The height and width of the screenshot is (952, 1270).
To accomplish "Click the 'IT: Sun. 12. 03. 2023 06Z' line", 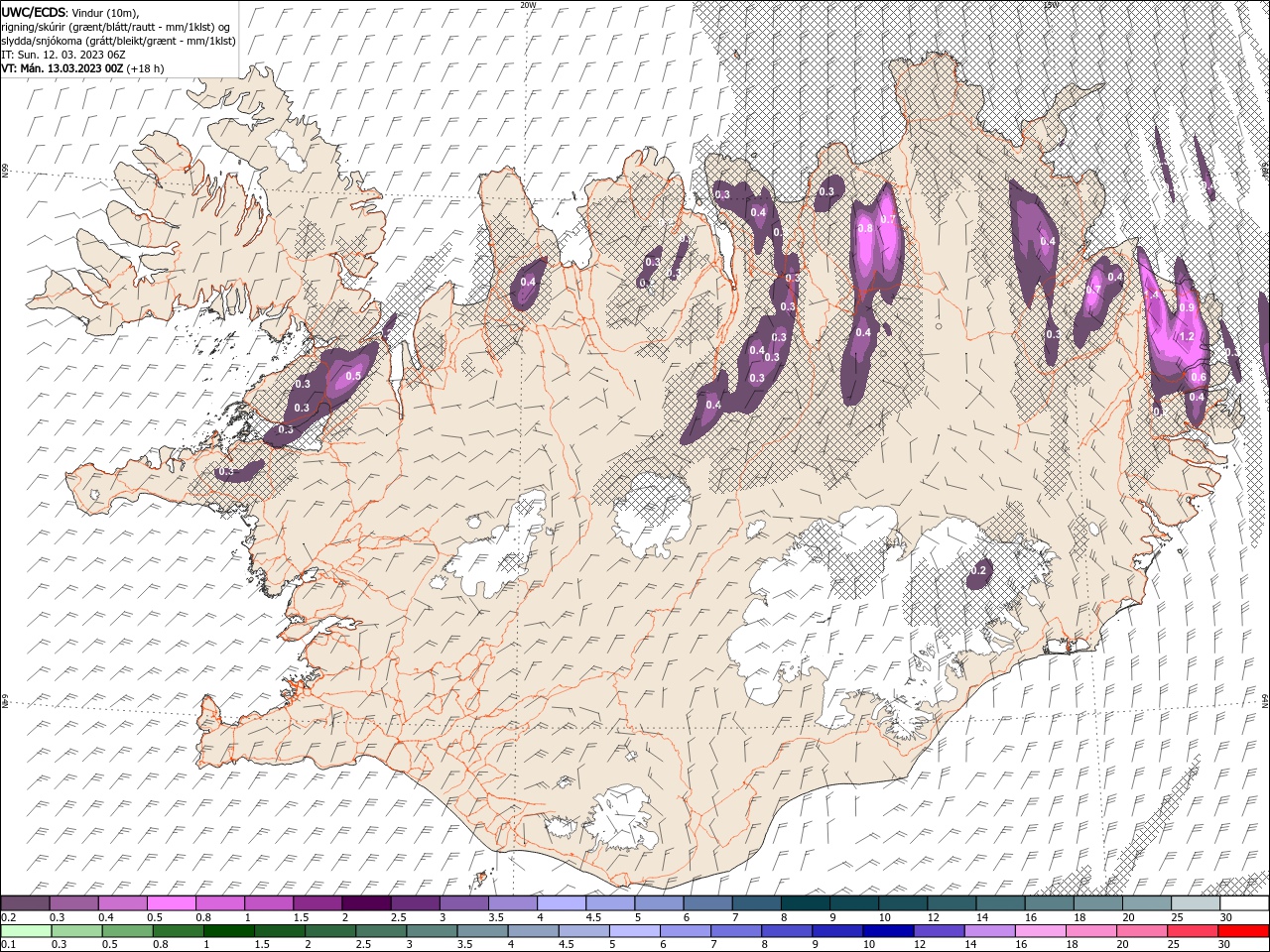I will [x=63, y=55].
